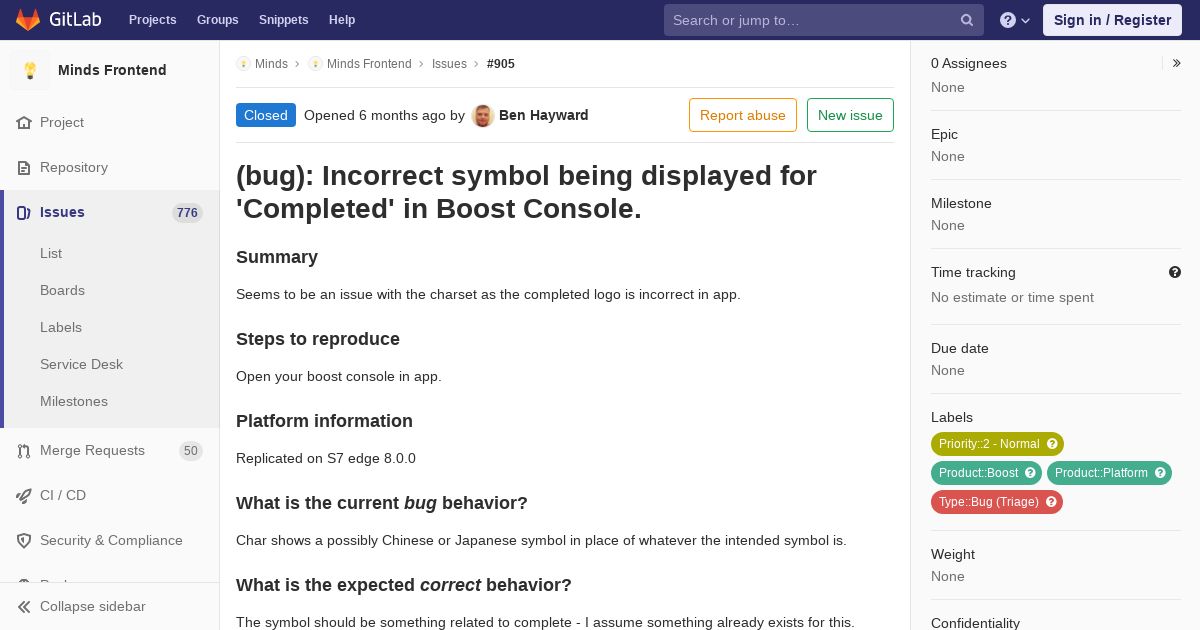Click the Weight heading

pyautogui.click(x=953, y=555)
